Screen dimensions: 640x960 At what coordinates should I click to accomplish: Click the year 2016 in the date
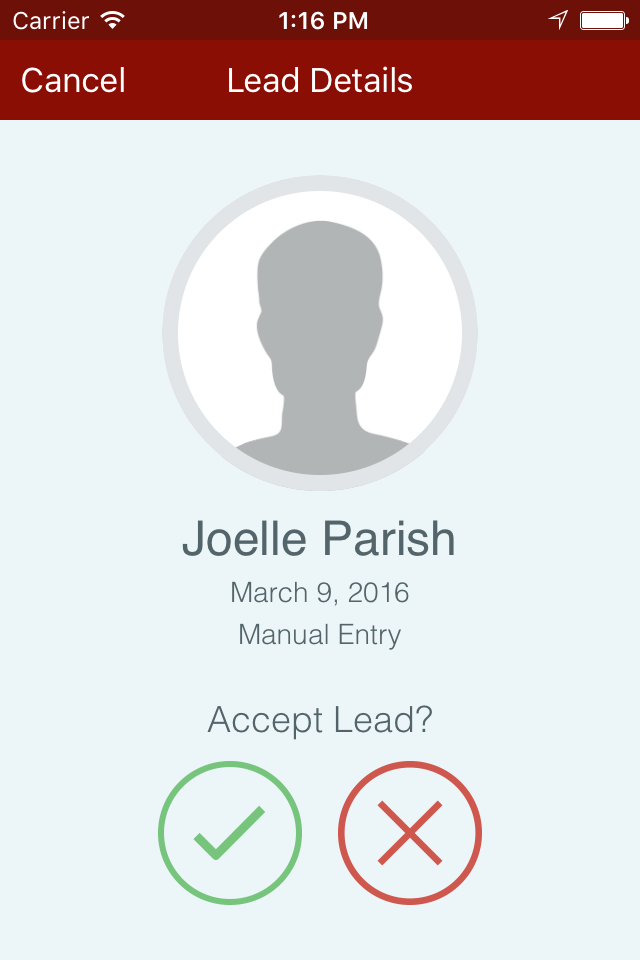pos(379,592)
